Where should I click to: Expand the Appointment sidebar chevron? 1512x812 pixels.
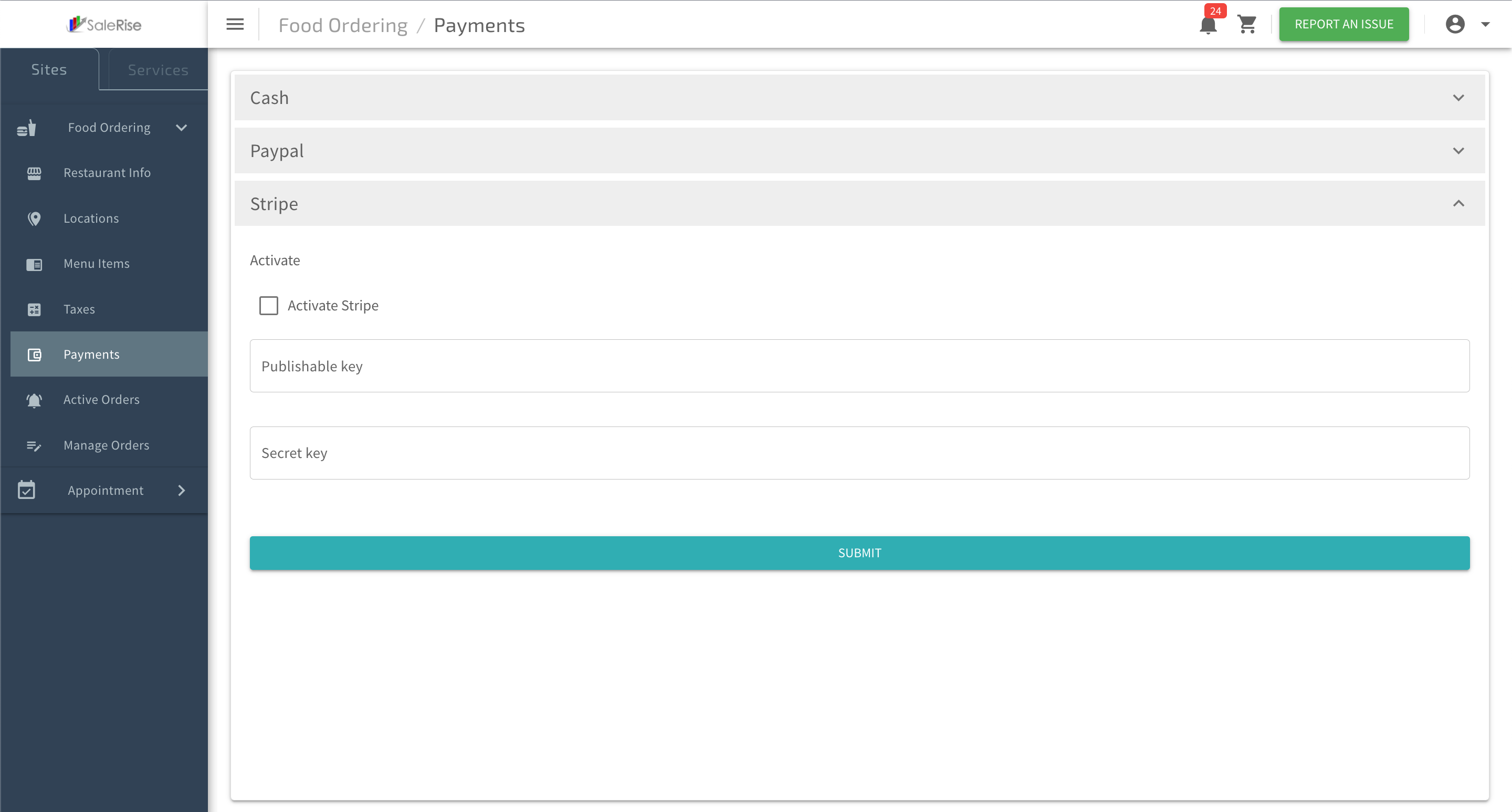point(181,490)
